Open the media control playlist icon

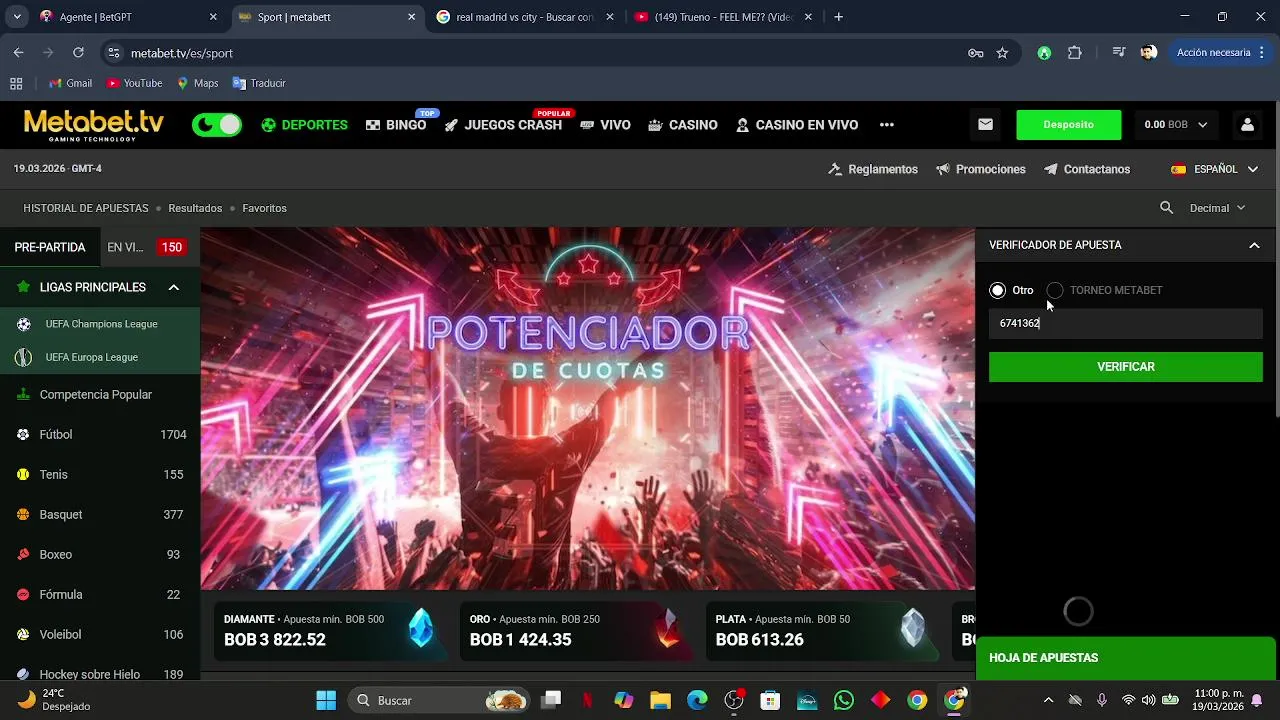(x=1118, y=53)
